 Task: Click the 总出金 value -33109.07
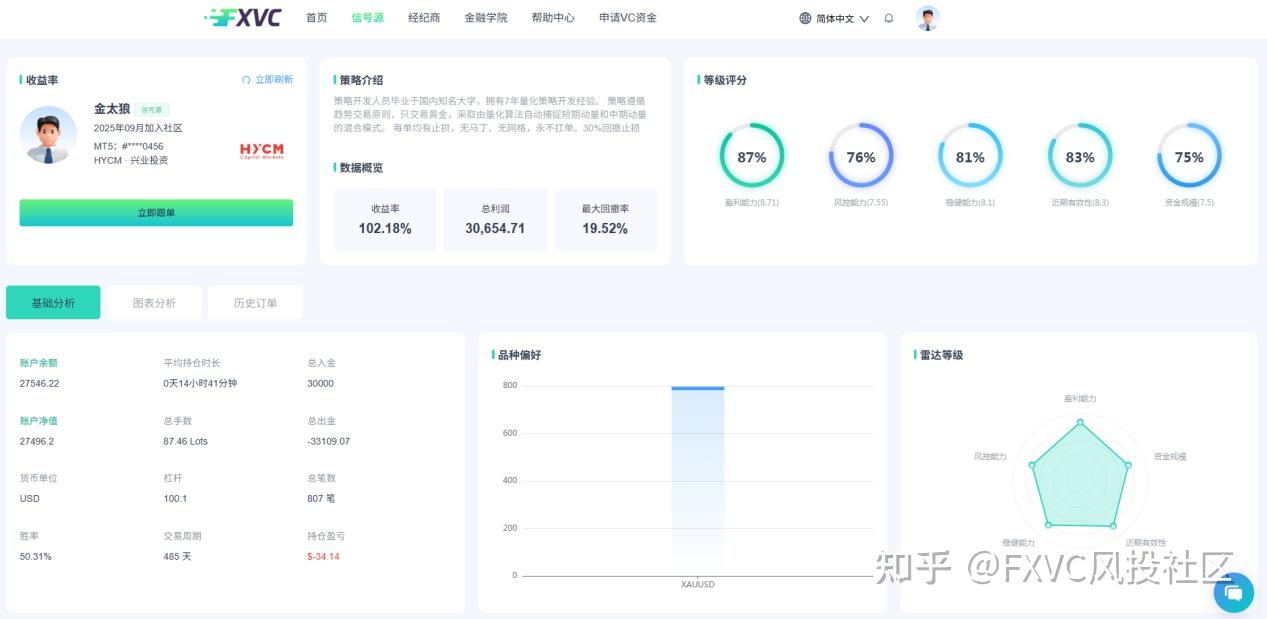click(x=329, y=441)
